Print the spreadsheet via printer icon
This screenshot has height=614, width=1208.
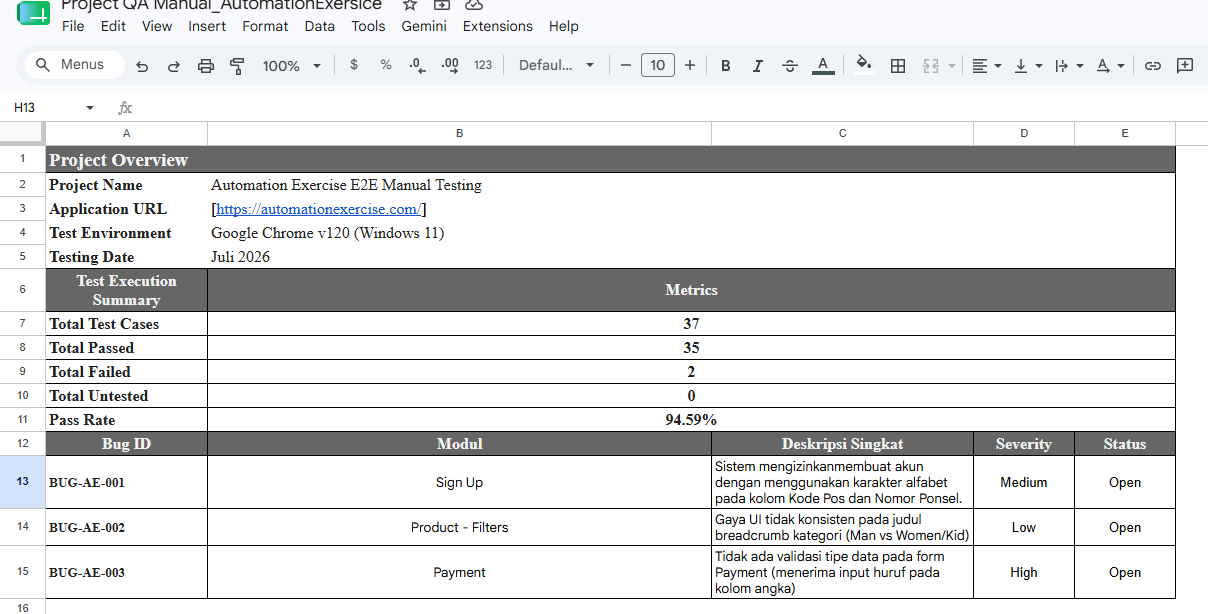click(x=206, y=66)
